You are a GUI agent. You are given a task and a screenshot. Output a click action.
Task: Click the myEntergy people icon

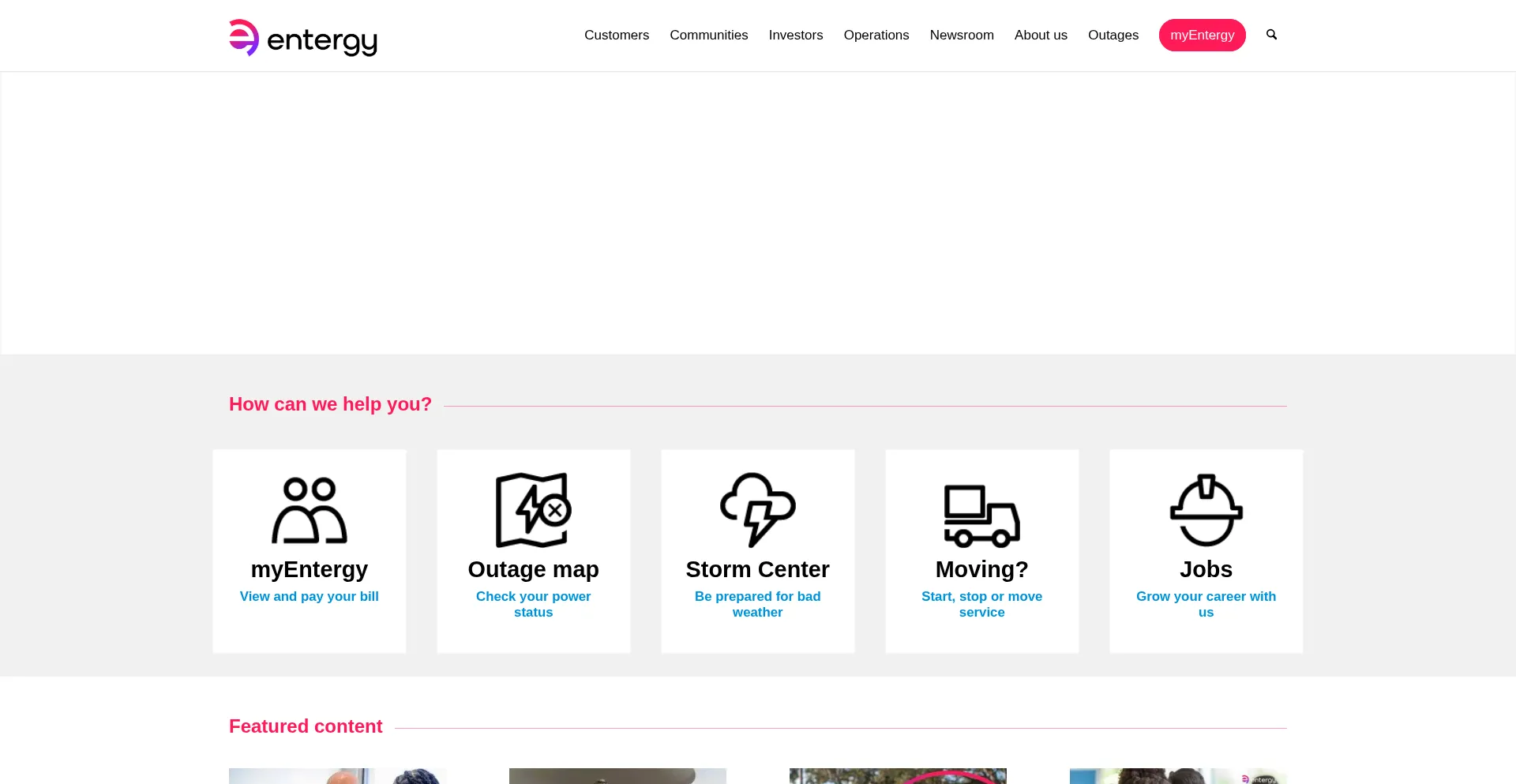pos(310,510)
